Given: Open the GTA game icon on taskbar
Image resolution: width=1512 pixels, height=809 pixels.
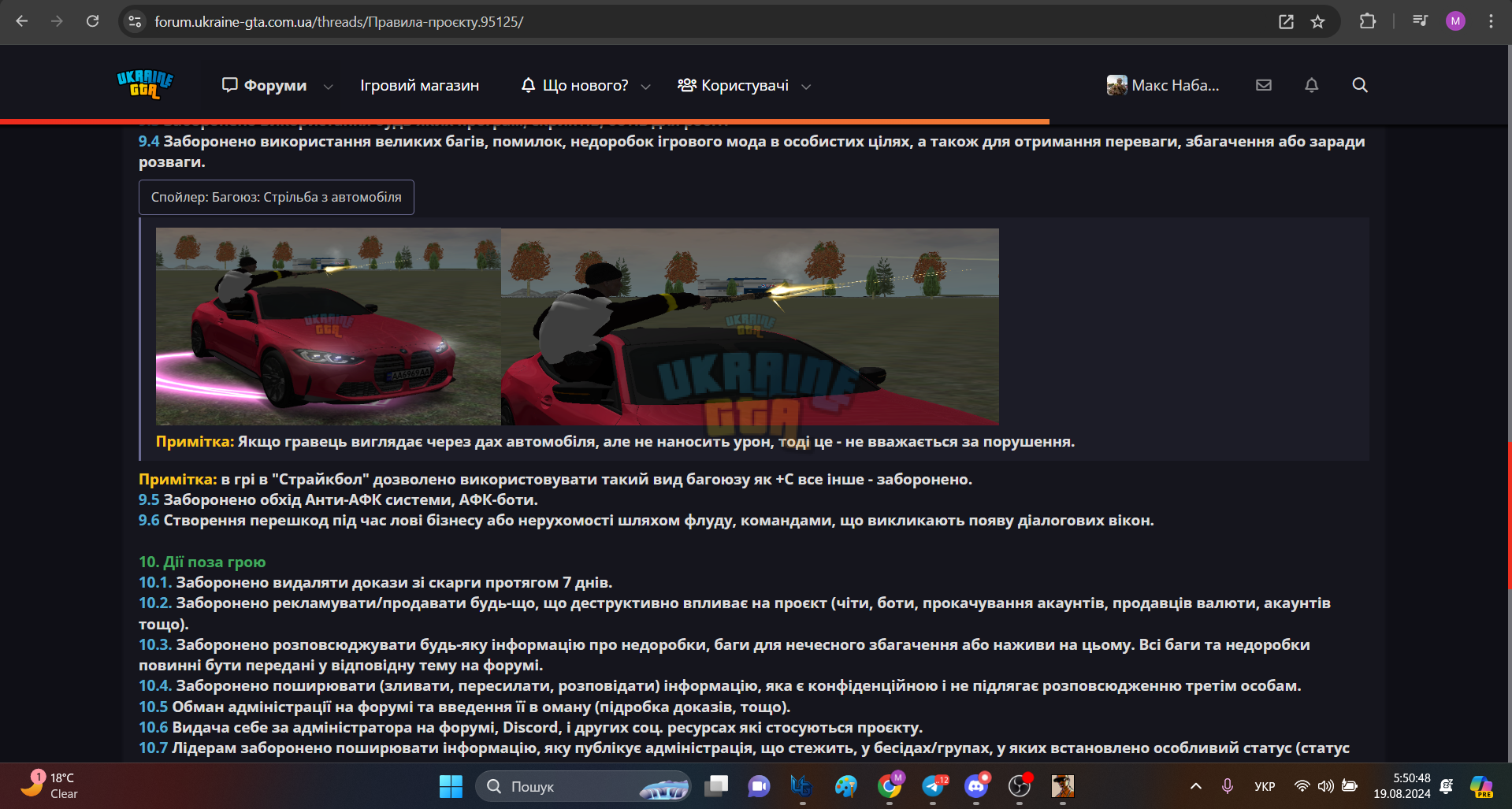Looking at the screenshot, I should pos(1063,786).
